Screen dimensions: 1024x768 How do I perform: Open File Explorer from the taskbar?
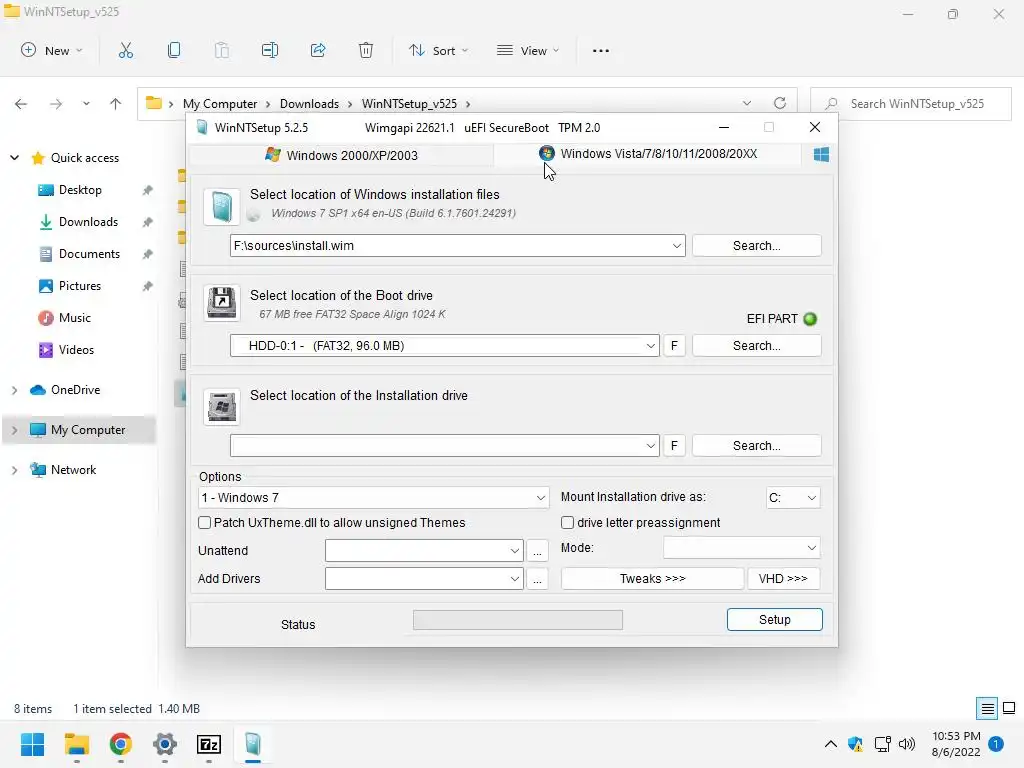click(76, 744)
